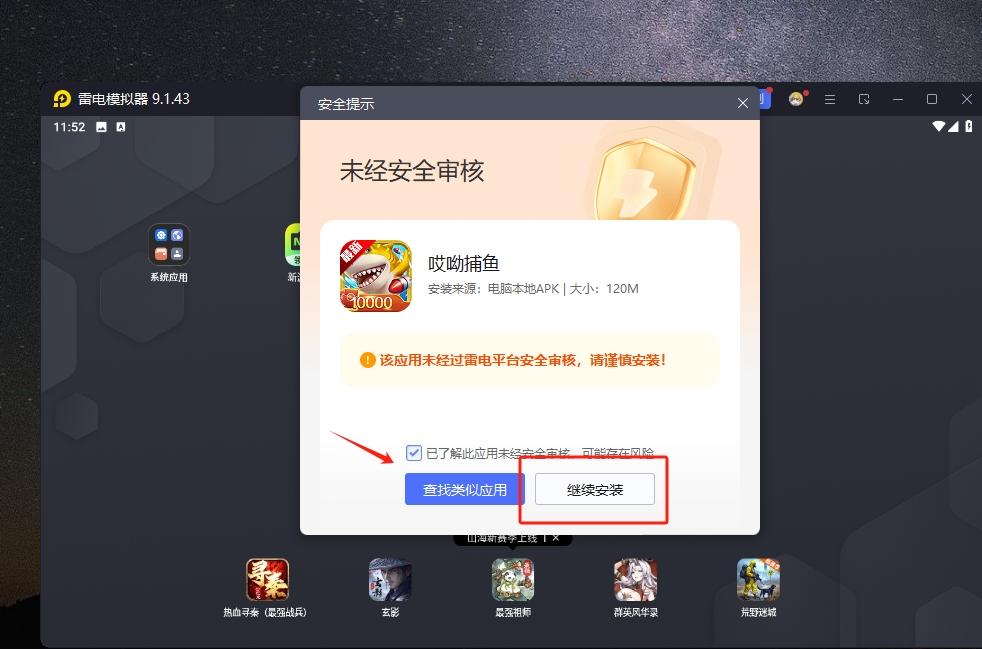Click the user avatar icon in title bar
Viewport: 982px width, 649px height.
(796, 99)
